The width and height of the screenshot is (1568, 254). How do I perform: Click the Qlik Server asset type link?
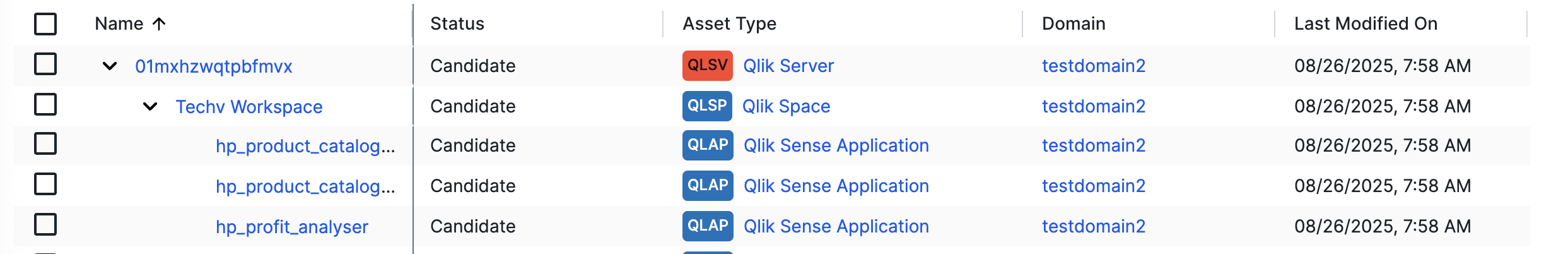click(788, 66)
